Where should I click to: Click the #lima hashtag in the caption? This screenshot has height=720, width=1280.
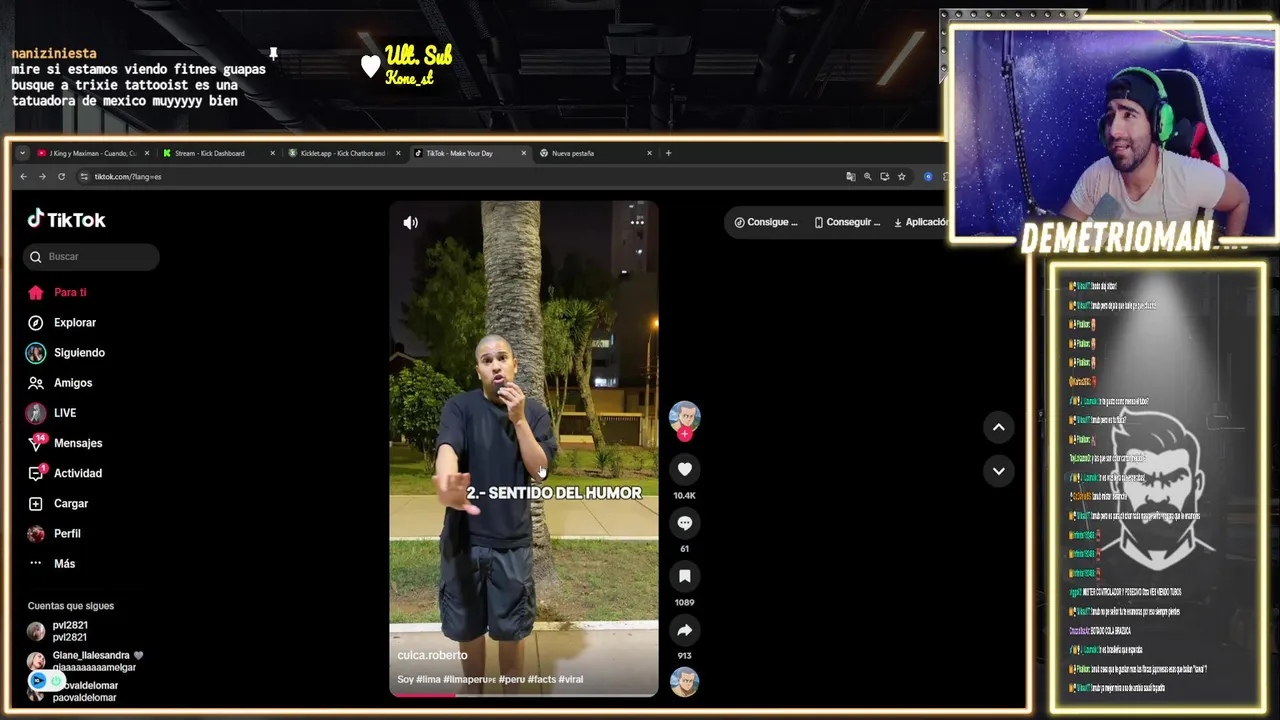pyautogui.click(x=429, y=679)
